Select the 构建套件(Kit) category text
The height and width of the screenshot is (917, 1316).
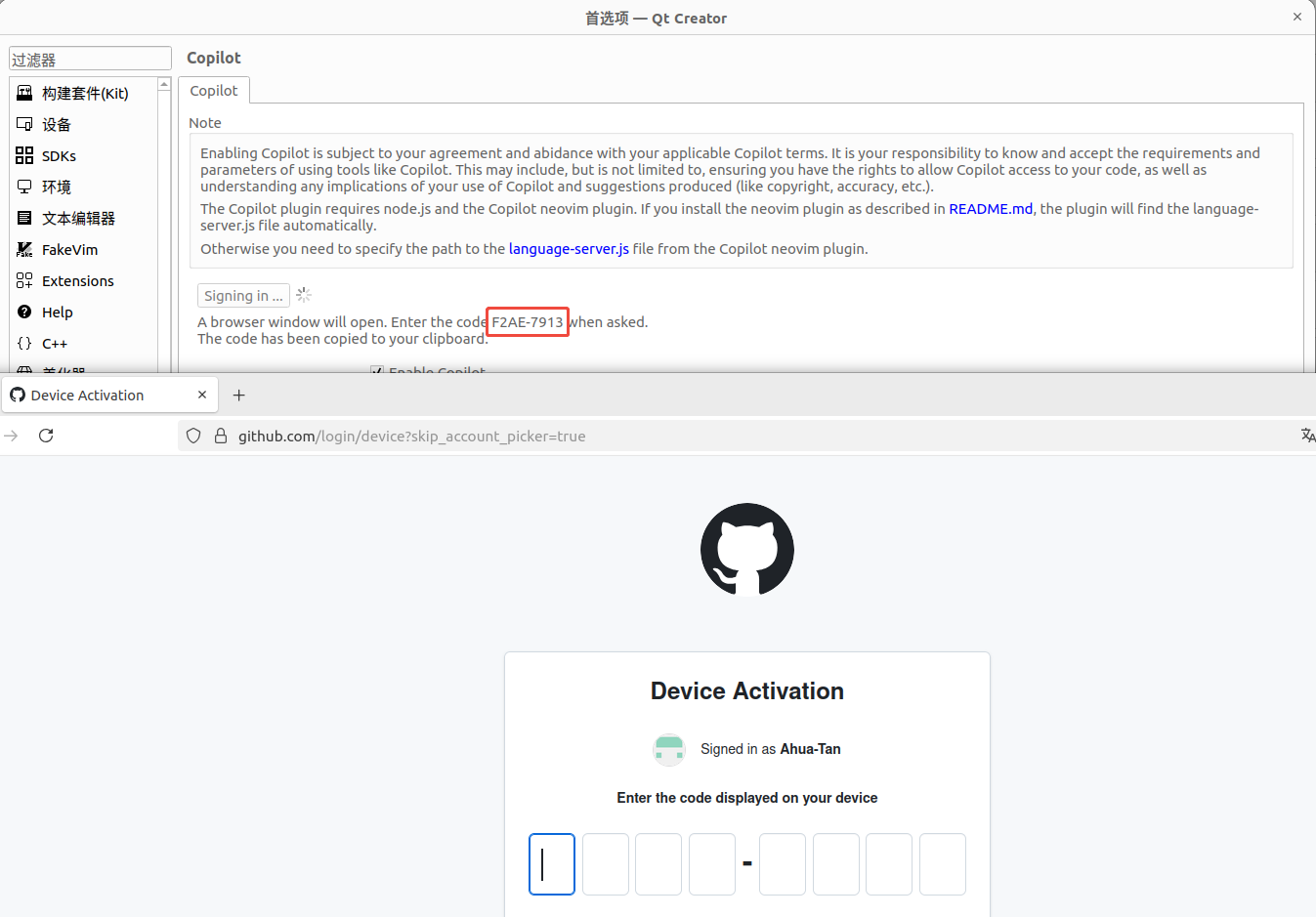pyautogui.click(x=85, y=93)
